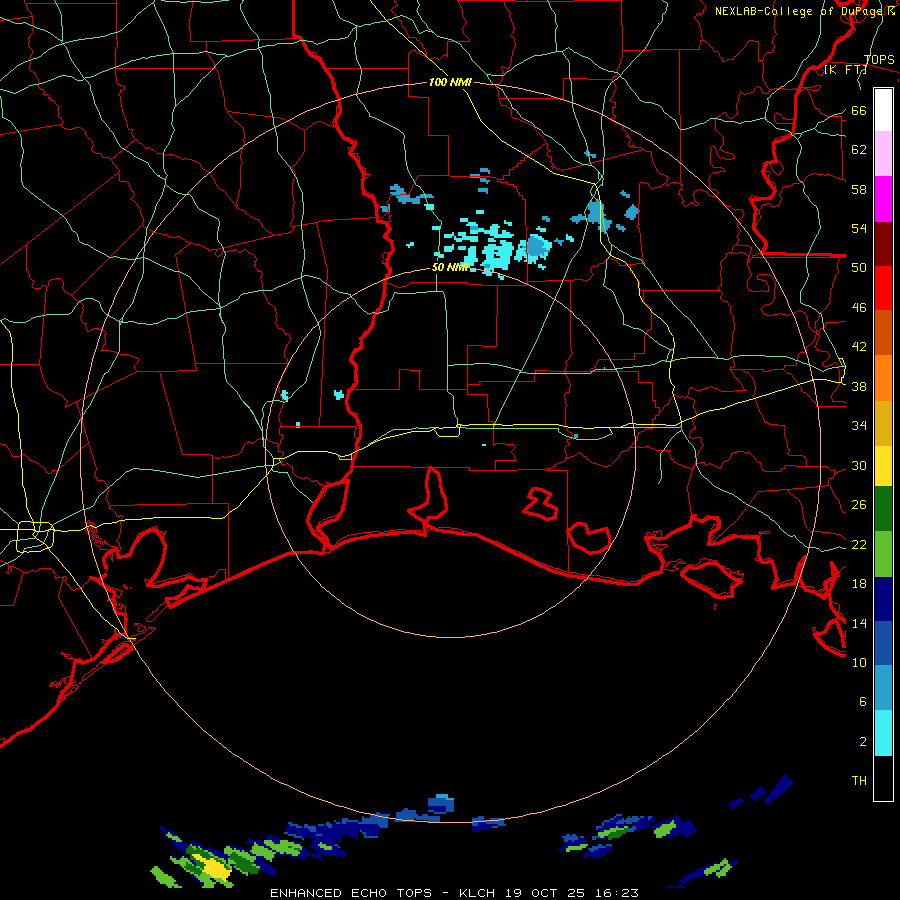Click the "22" legend value

[859, 545]
